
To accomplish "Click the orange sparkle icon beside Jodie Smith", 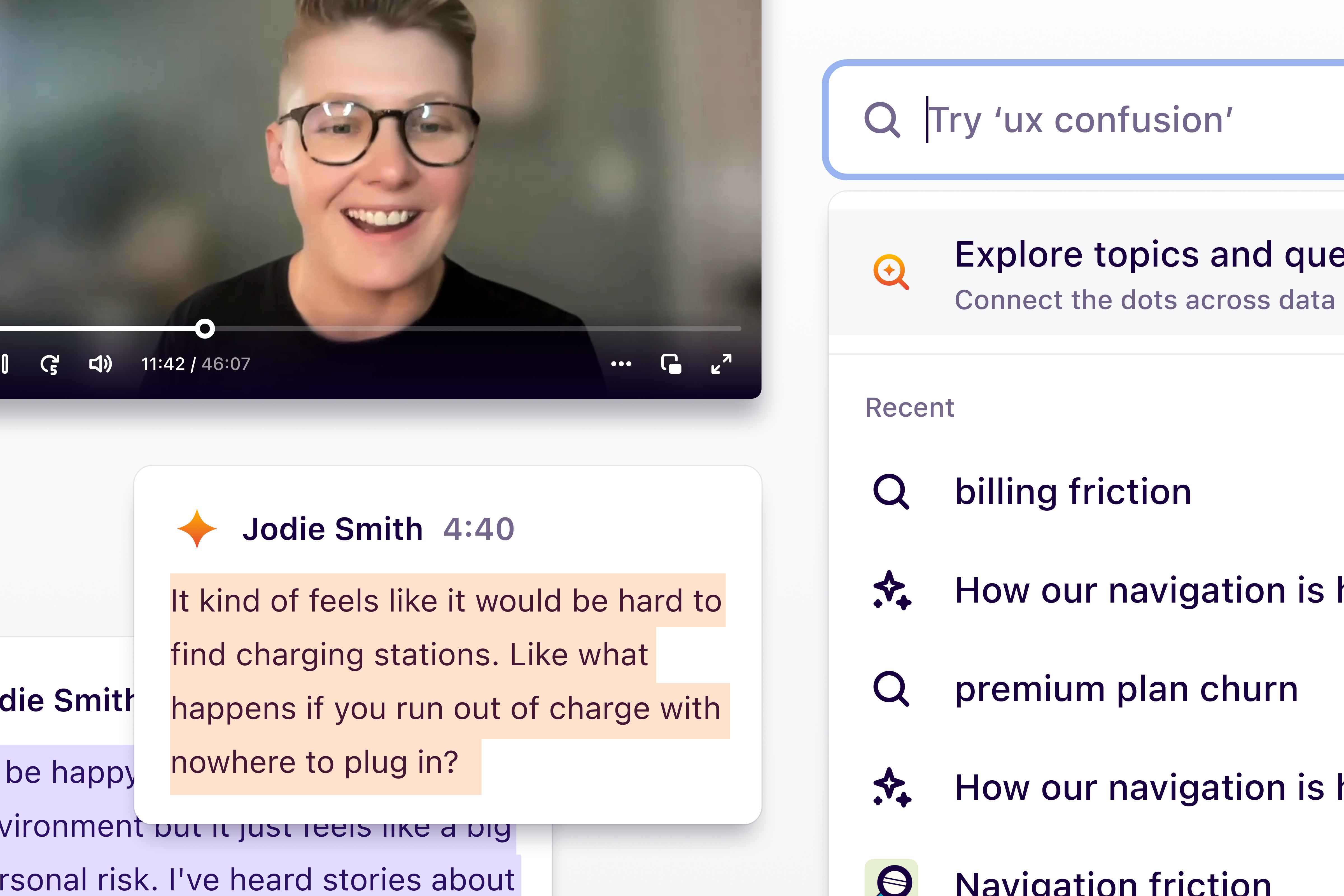I will tap(197, 529).
